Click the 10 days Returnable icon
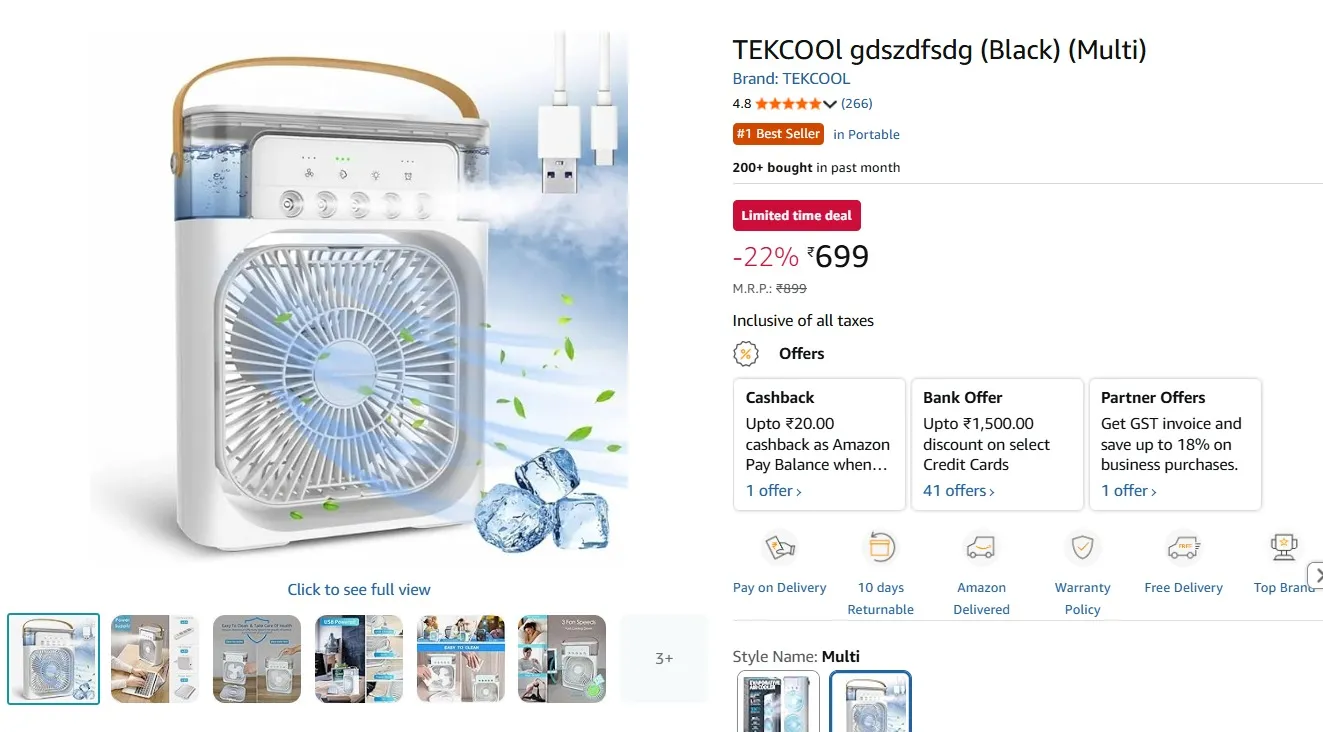Screen dimensions: 1323x732 tap(880, 548)
